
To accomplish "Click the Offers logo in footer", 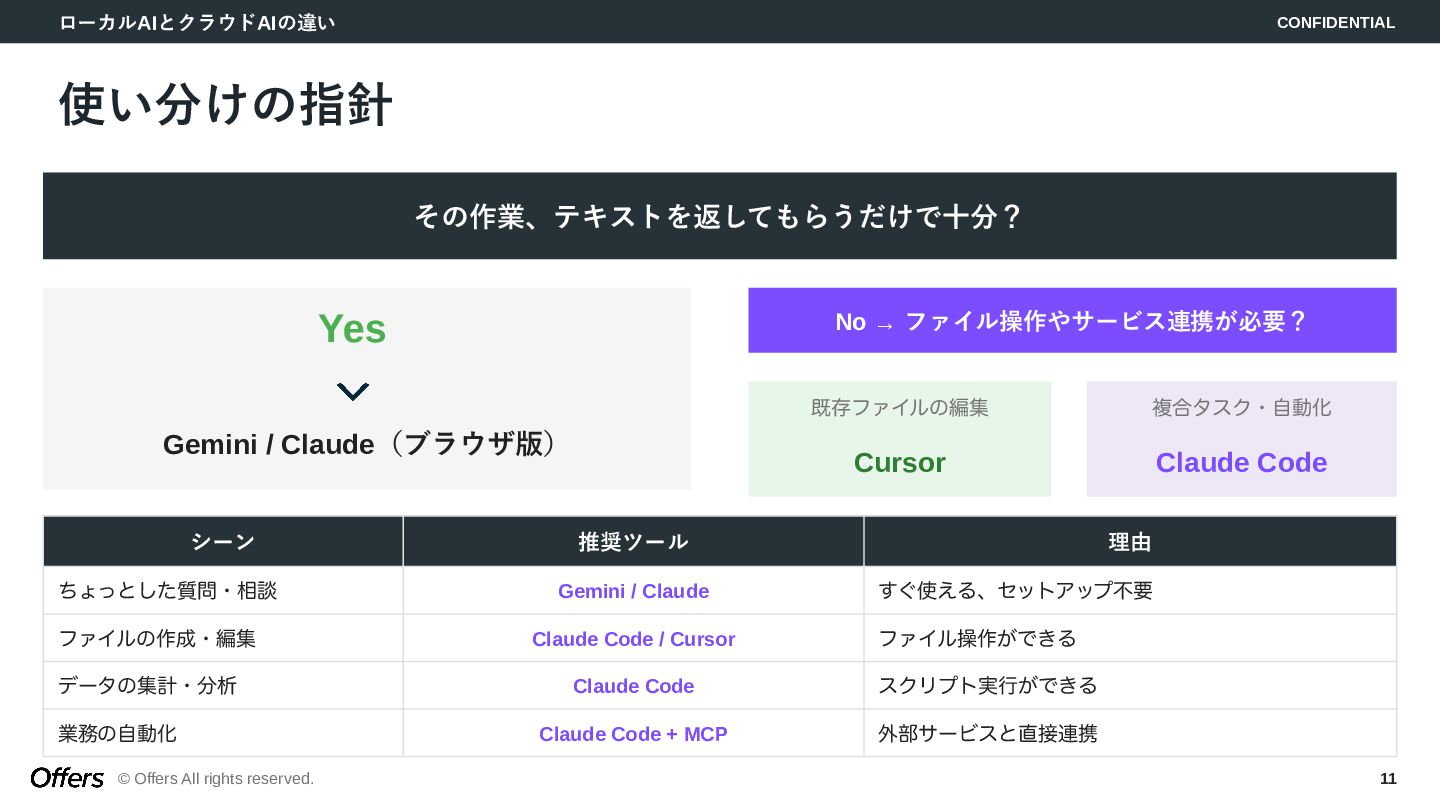I will coord(67,778).
